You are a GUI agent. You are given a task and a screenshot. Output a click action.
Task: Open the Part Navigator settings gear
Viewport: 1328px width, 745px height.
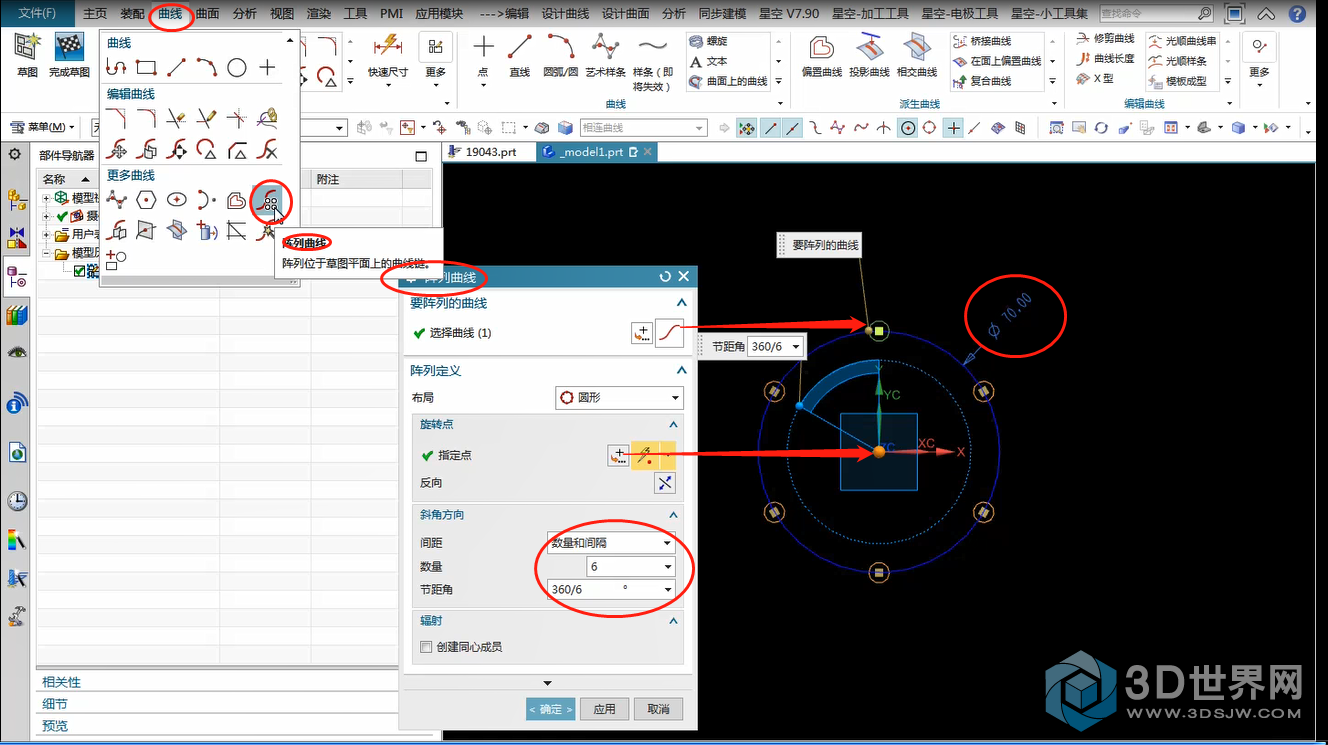(x=15, y=154)
